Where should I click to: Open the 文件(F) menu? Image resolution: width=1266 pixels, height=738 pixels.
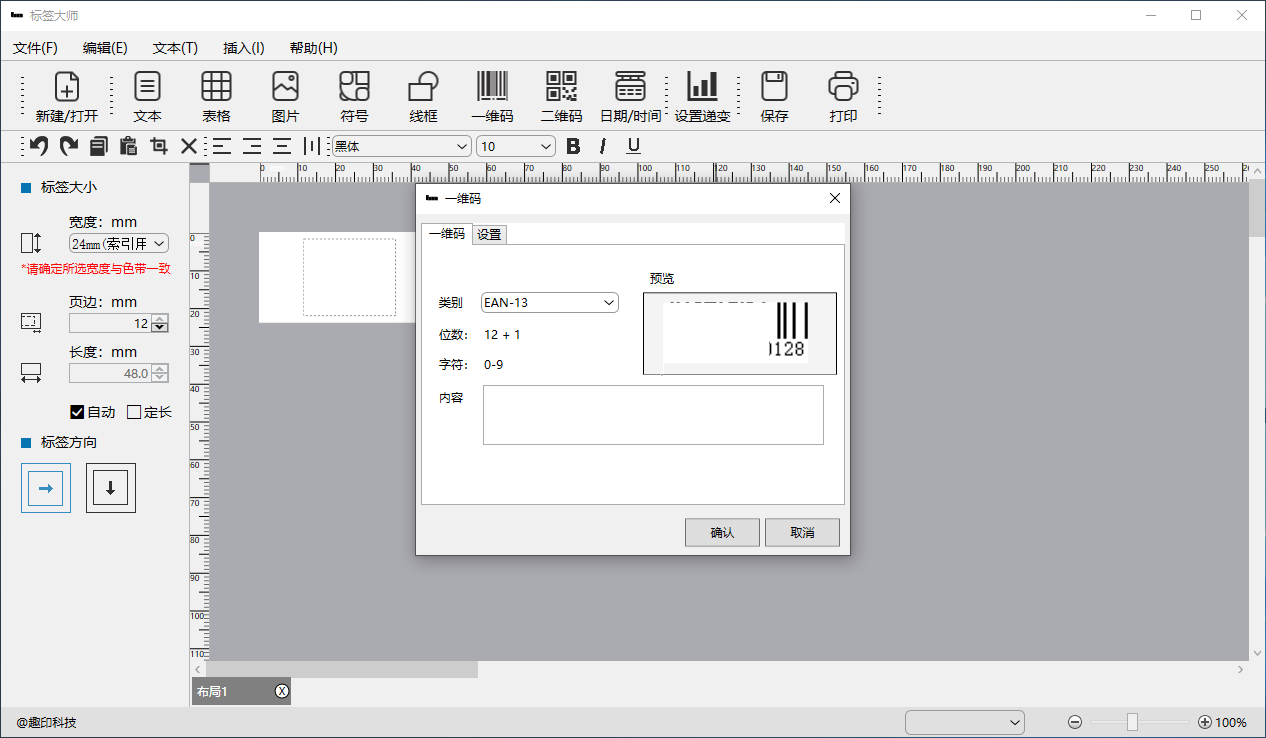[35, 48]
